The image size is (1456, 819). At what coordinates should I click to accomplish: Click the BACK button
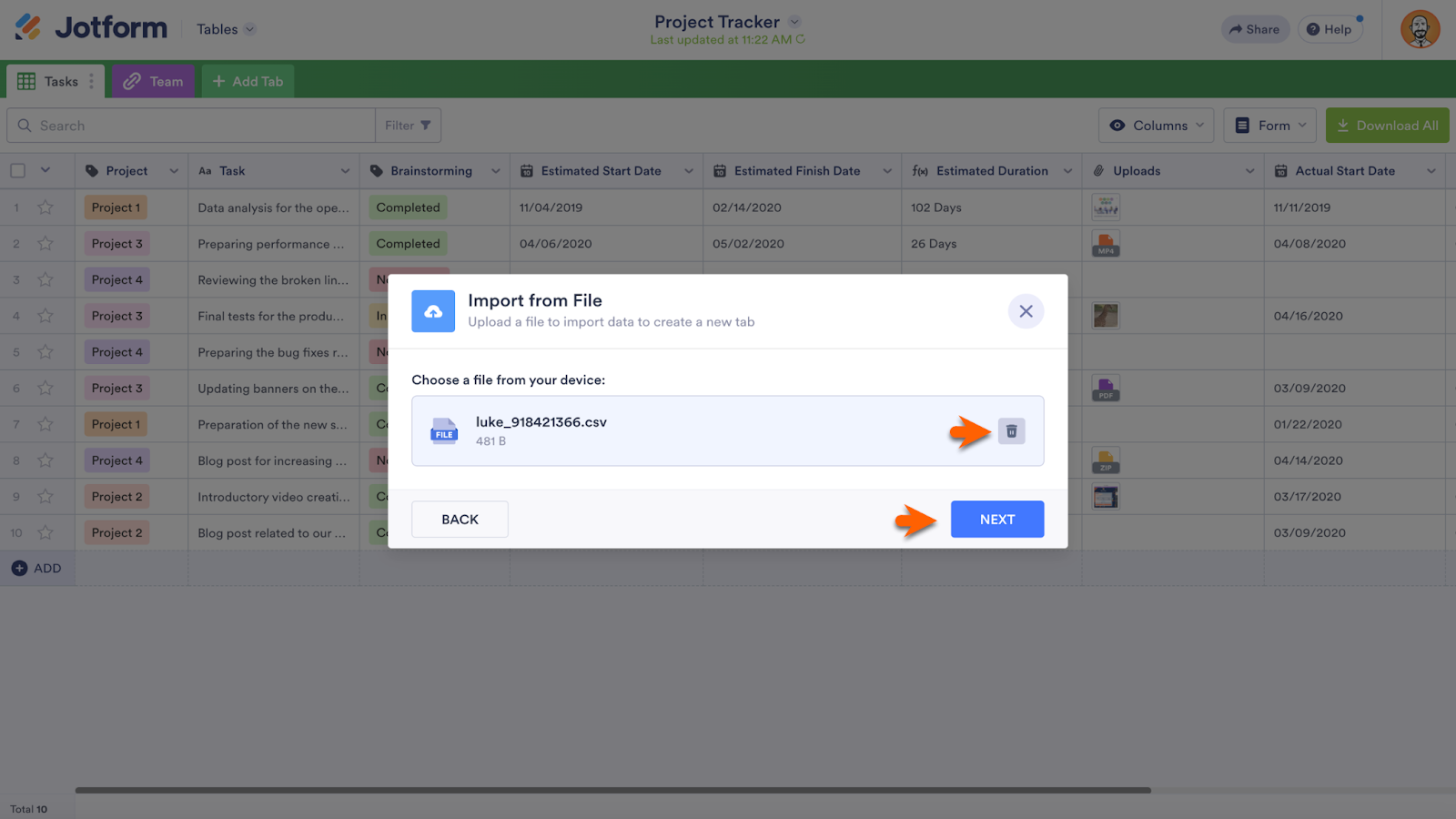460,520
